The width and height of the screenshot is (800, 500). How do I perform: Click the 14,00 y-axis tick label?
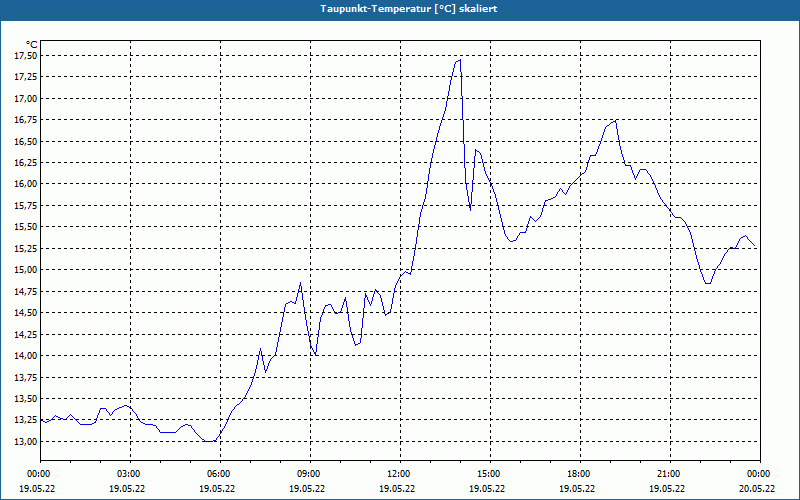[x=27, y=356]
